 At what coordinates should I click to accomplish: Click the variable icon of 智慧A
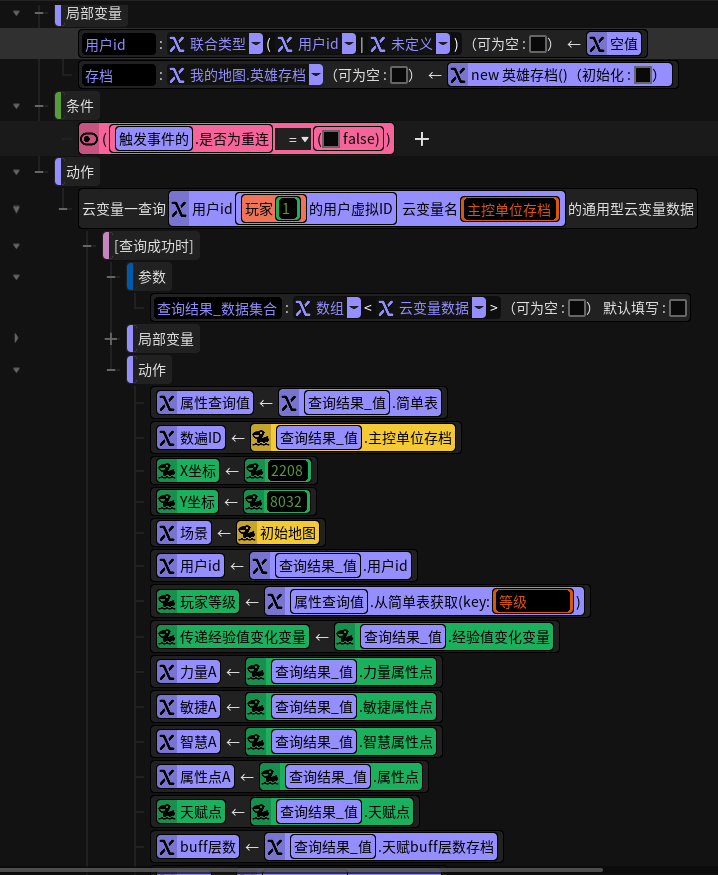click(167, 742)
